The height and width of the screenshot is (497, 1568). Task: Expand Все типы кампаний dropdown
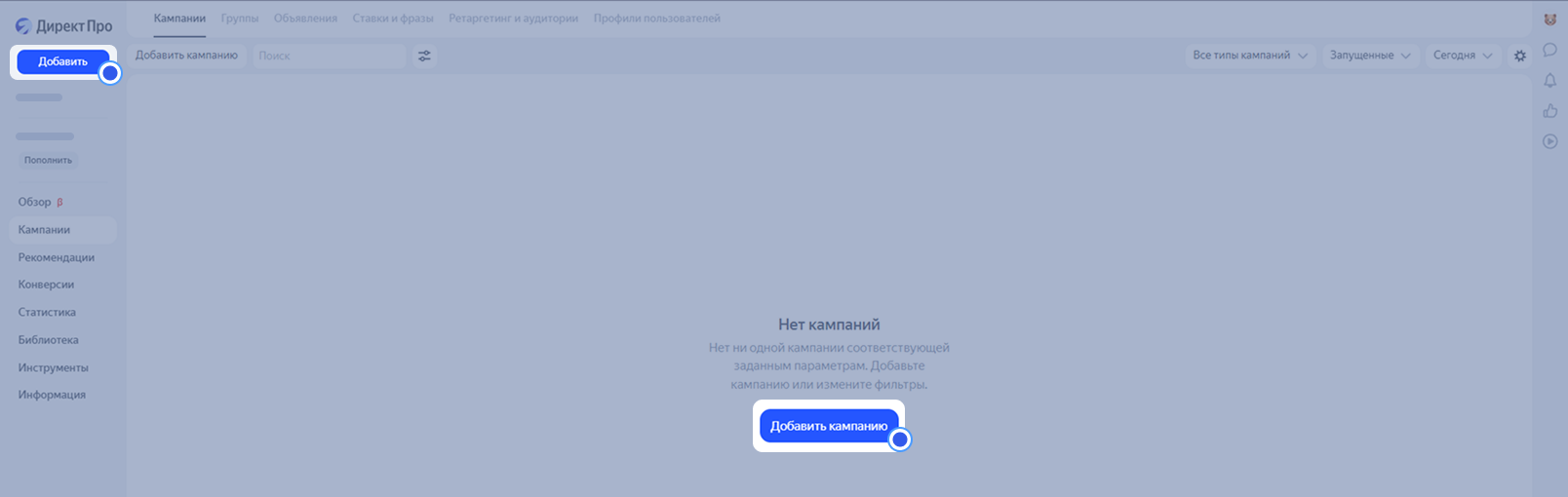(1250, 56)
